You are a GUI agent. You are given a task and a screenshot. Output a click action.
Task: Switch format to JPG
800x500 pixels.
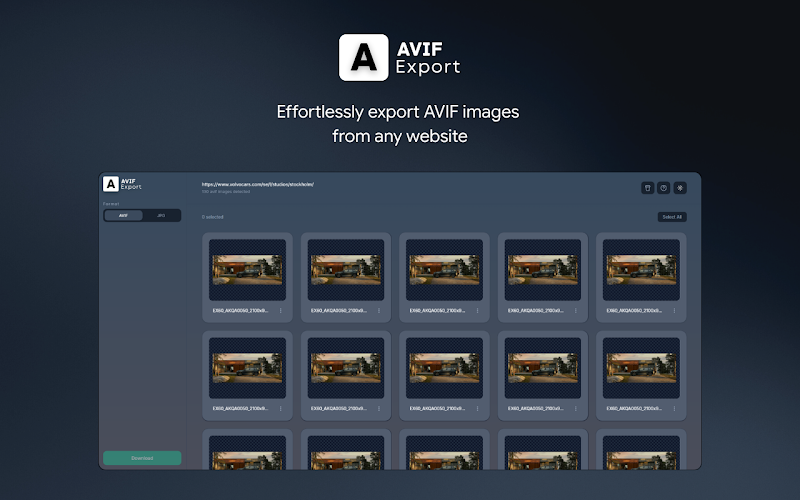click(x=161, y=215)
